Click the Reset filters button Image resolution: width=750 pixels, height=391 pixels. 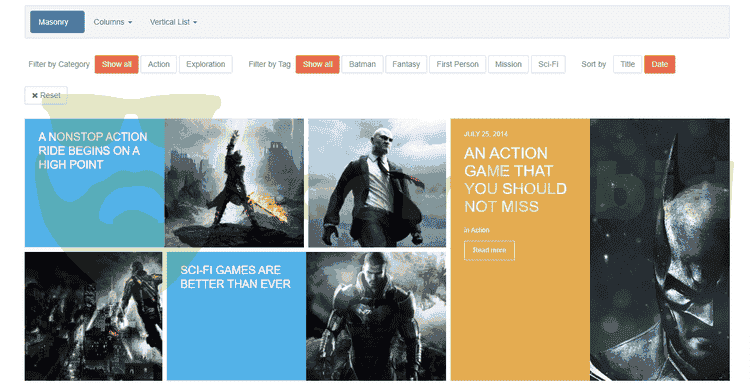point(46,95)
